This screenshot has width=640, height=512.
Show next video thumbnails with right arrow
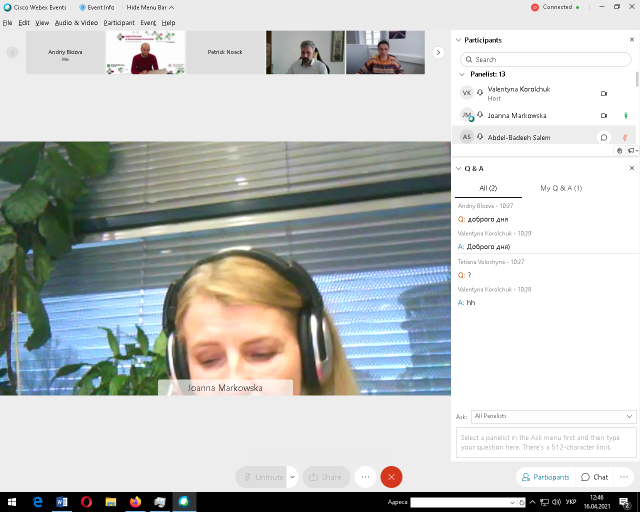point(438,52)
